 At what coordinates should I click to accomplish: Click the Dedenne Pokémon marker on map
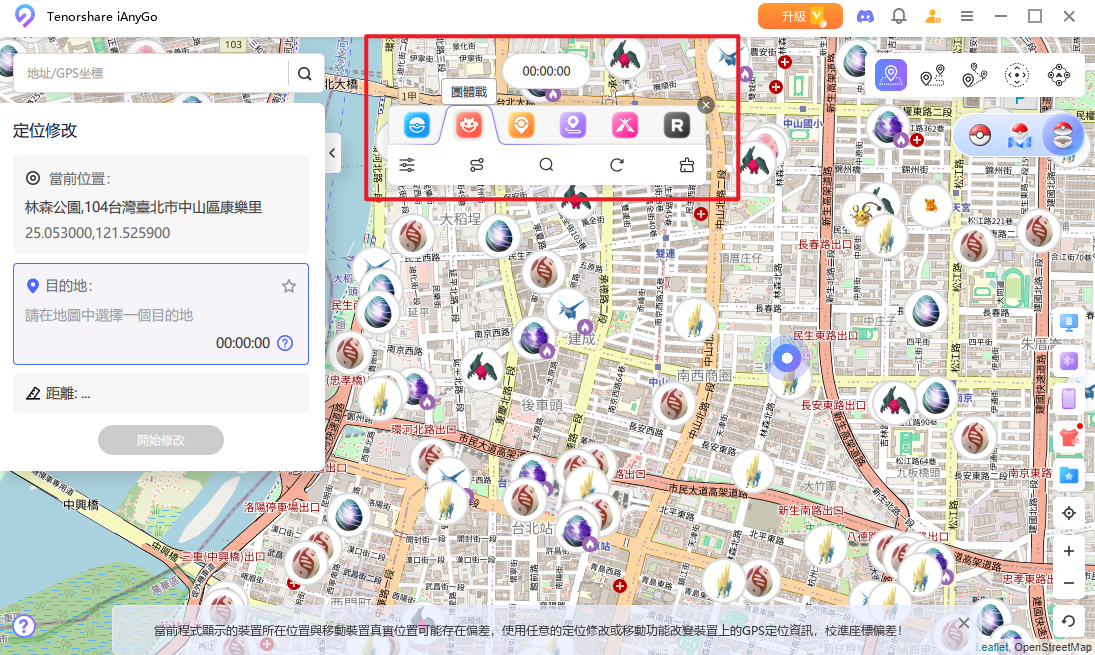click(x=860, y=212)
